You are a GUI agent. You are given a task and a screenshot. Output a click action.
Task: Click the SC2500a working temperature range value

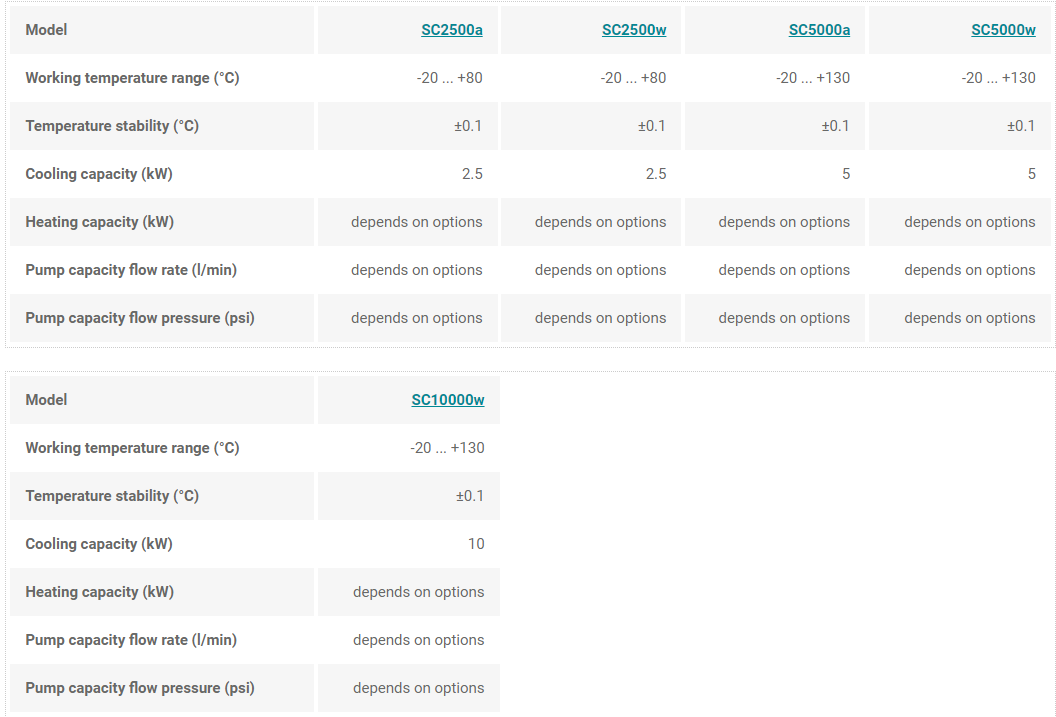449,78
